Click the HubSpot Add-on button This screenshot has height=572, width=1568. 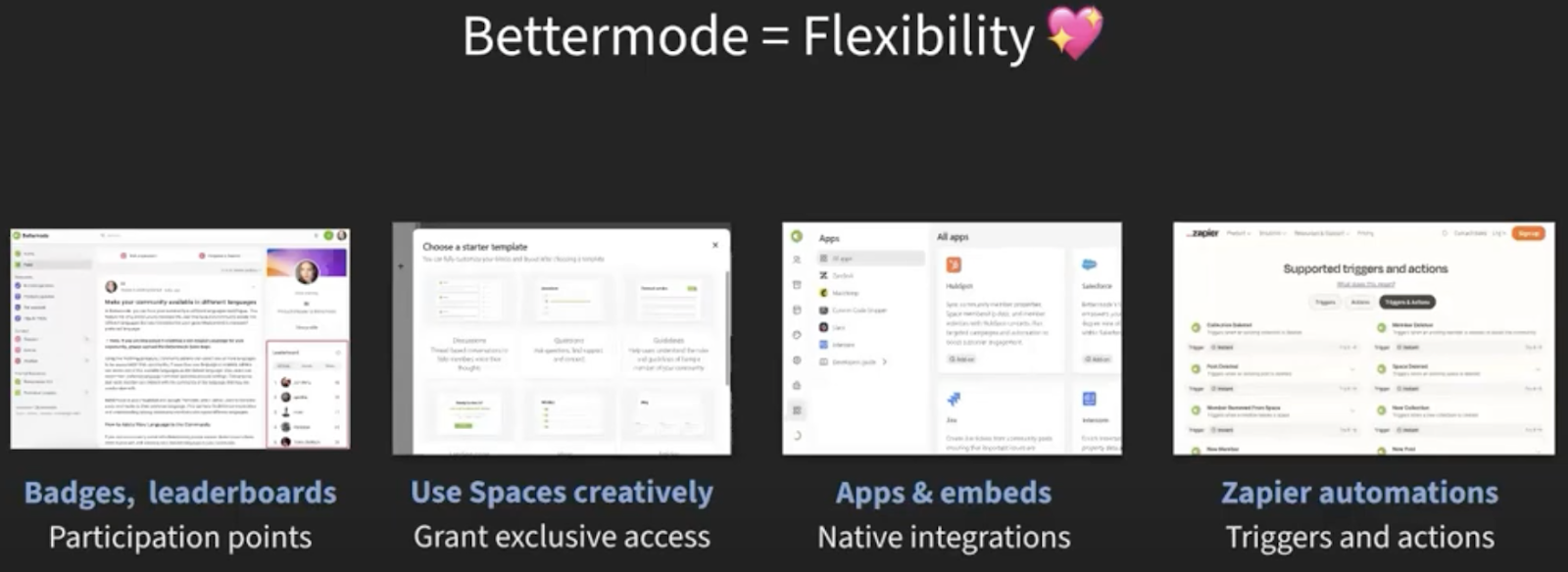click(961, 359)
